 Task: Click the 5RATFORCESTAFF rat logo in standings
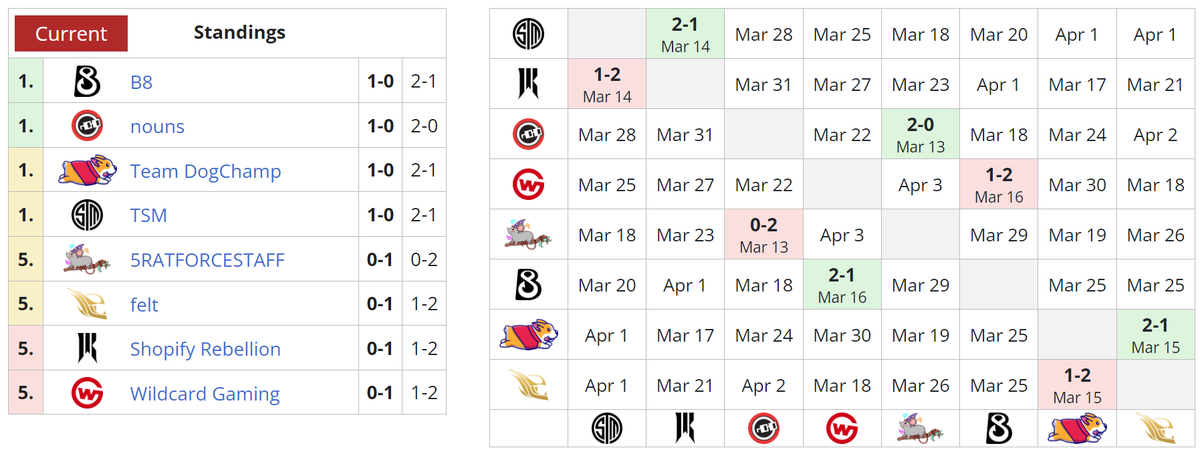point(87,260)
